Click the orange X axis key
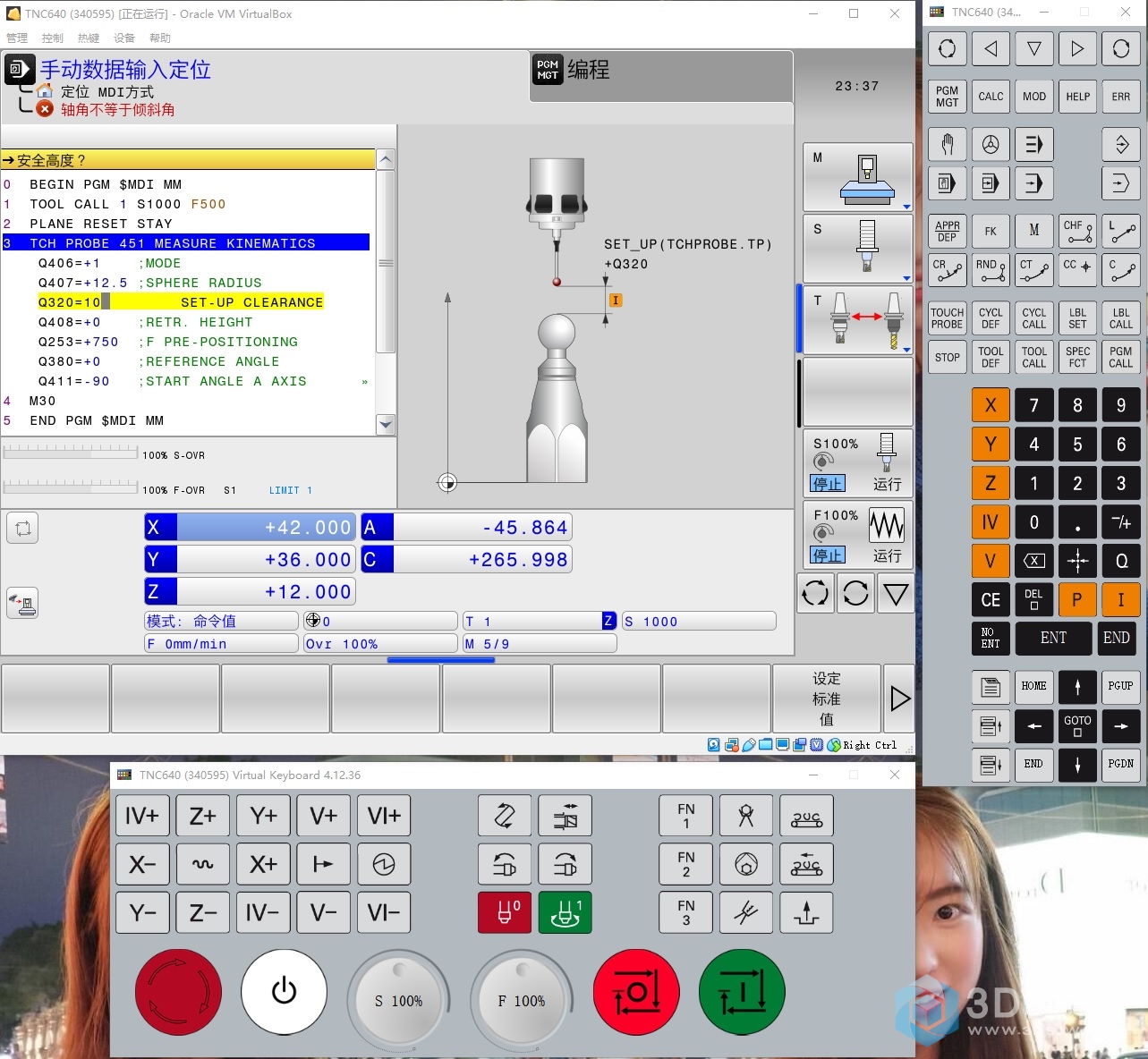This screenshot has height=1059, width=1148. [x=991, y=405]
